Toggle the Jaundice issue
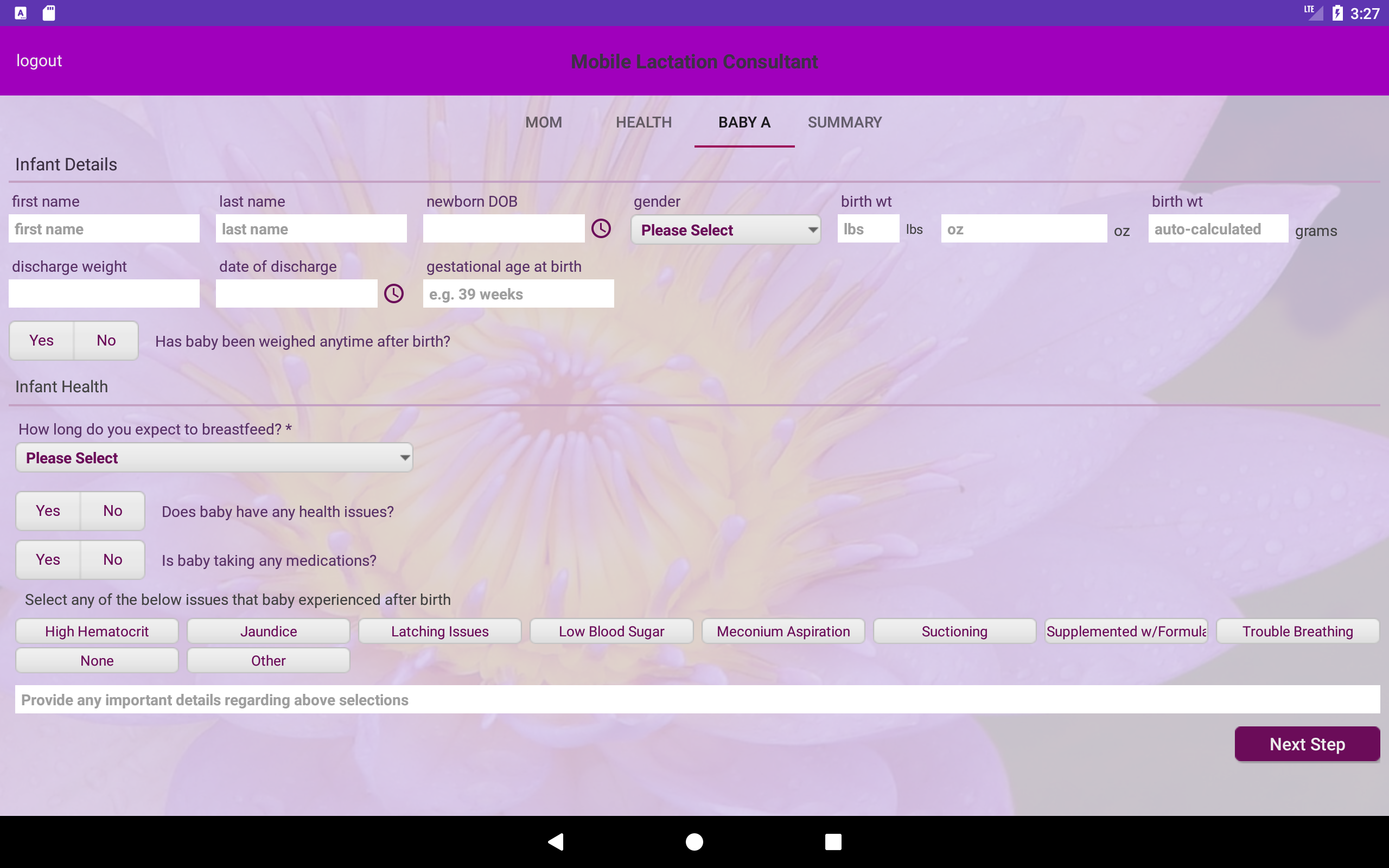The height and width of the screenshot is (868, 1389). 268,631
